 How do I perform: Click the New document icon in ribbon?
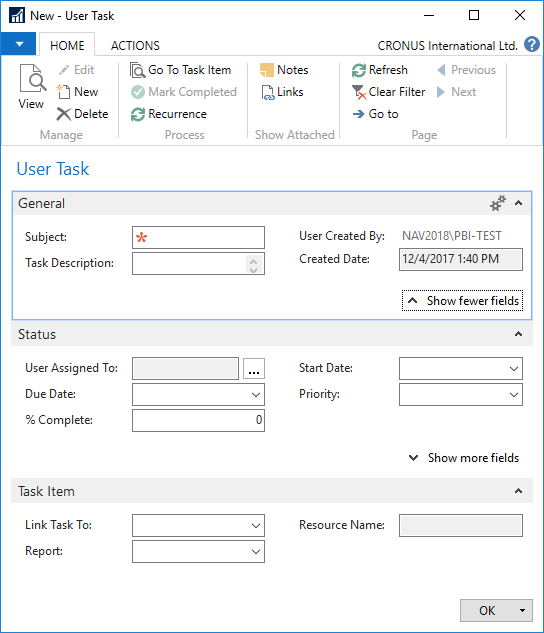[64, 92]
